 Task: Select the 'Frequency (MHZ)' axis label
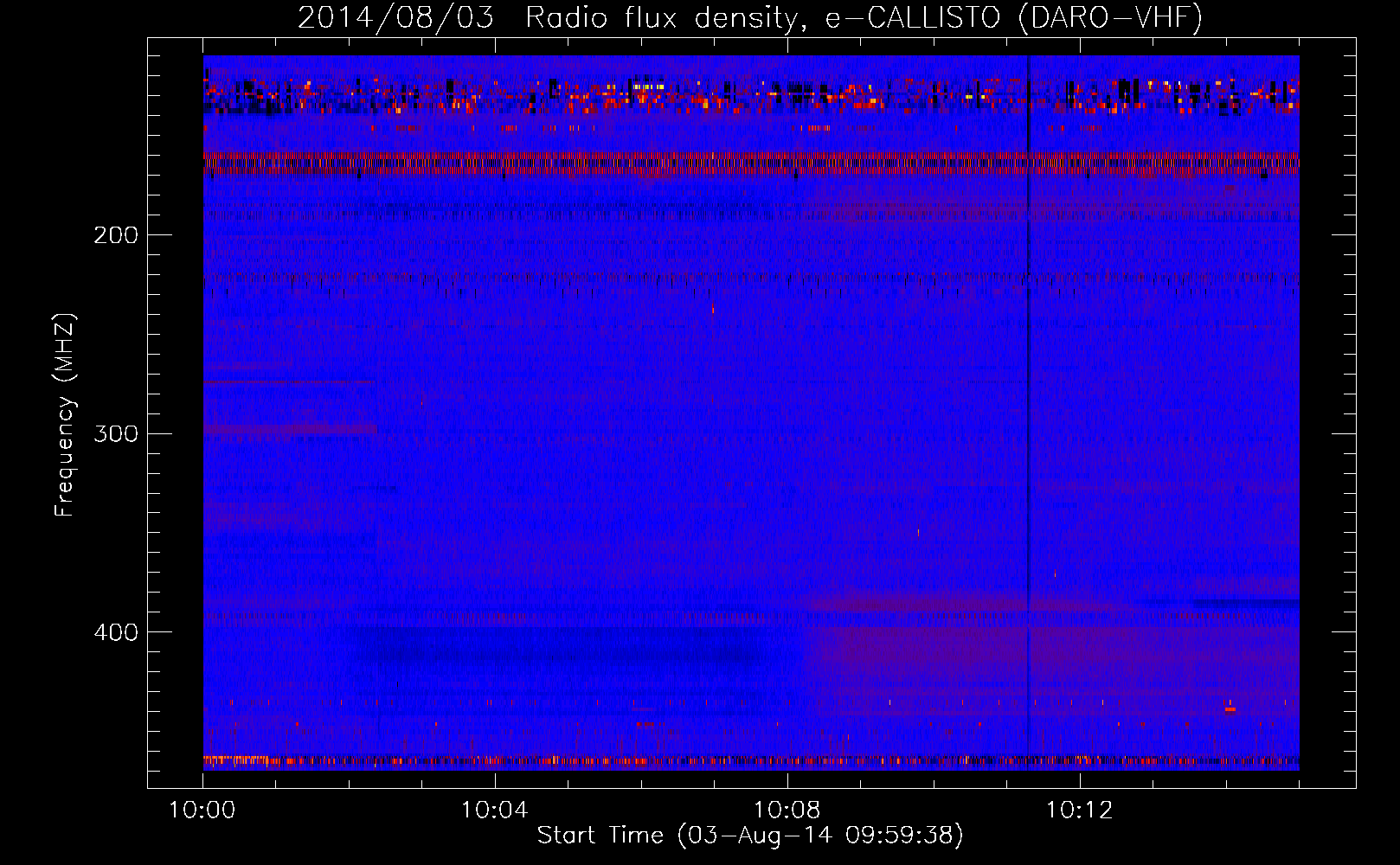pos(65,414)
